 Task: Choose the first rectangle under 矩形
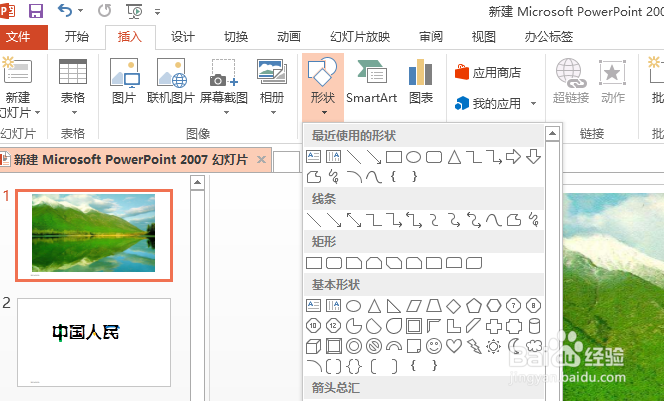click(314, 263)
